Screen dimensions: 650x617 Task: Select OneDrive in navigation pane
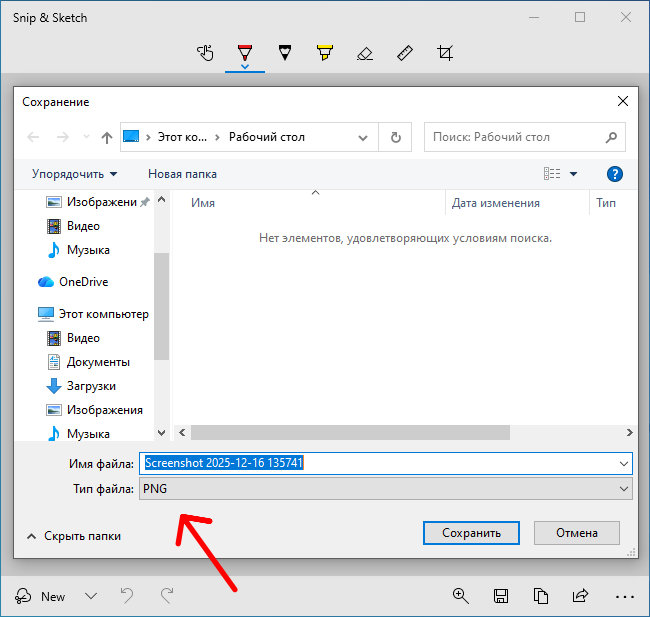click(73, 282)
